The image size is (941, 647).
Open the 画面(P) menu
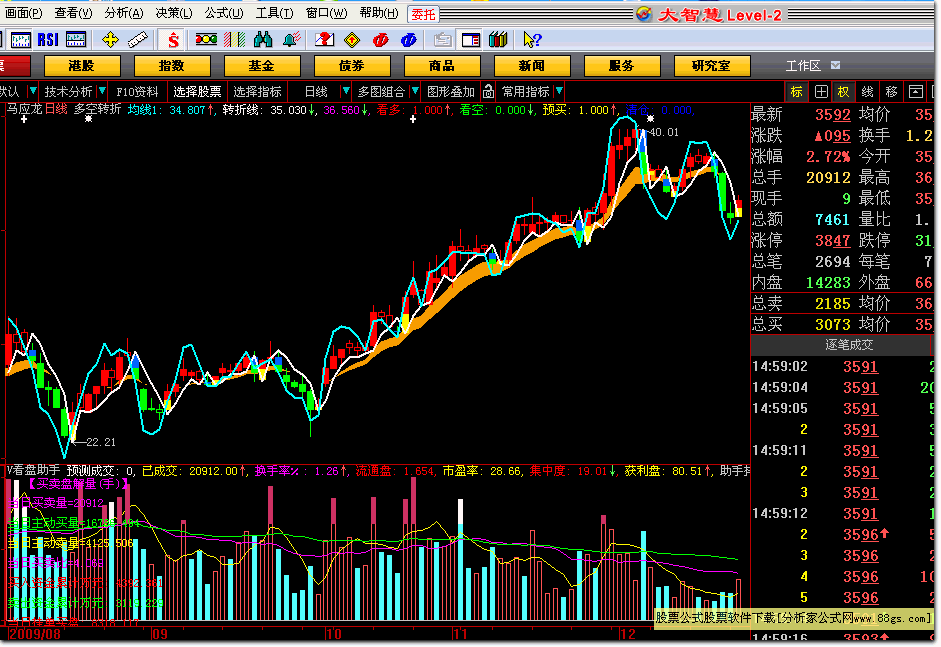(23, 13)
